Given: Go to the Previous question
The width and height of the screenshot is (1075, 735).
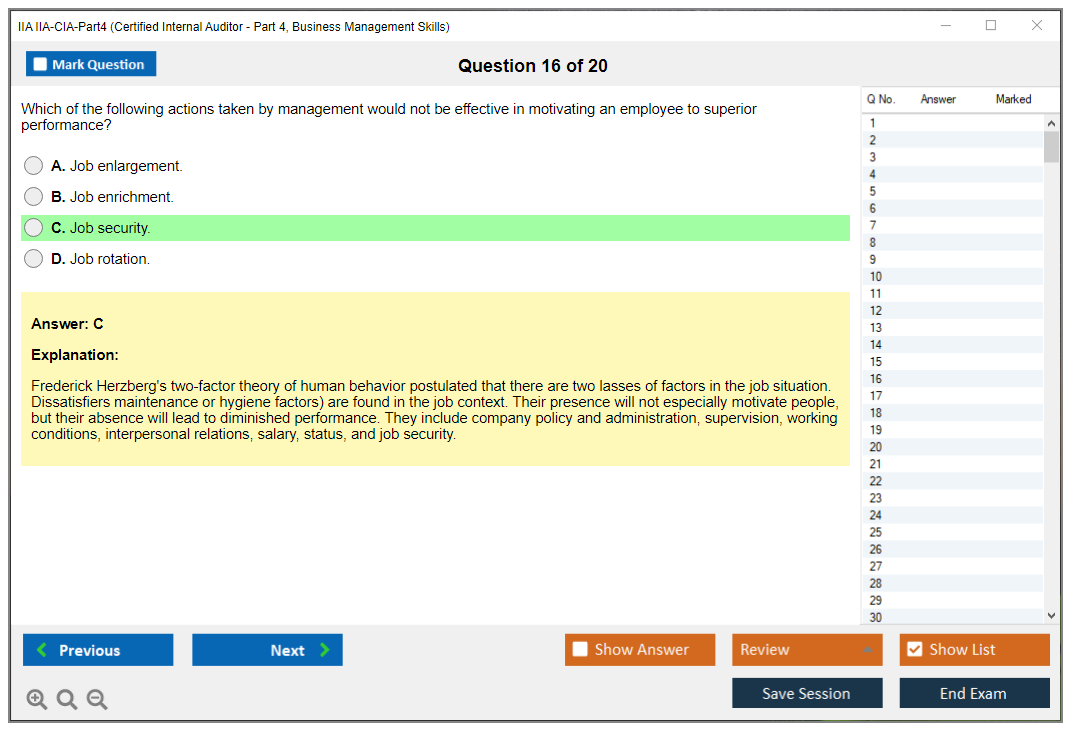Looking at the screenshot, I should point(98,650).
